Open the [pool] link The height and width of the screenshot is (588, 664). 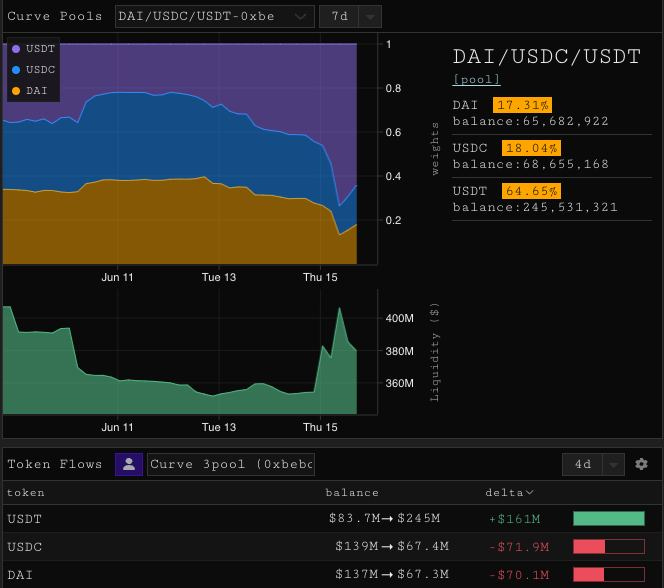point(476,79)
